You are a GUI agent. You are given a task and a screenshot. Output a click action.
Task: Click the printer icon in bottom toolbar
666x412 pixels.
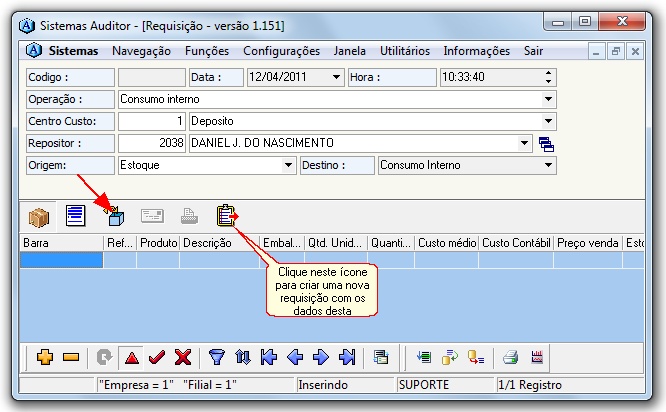[x=510, y=357]
